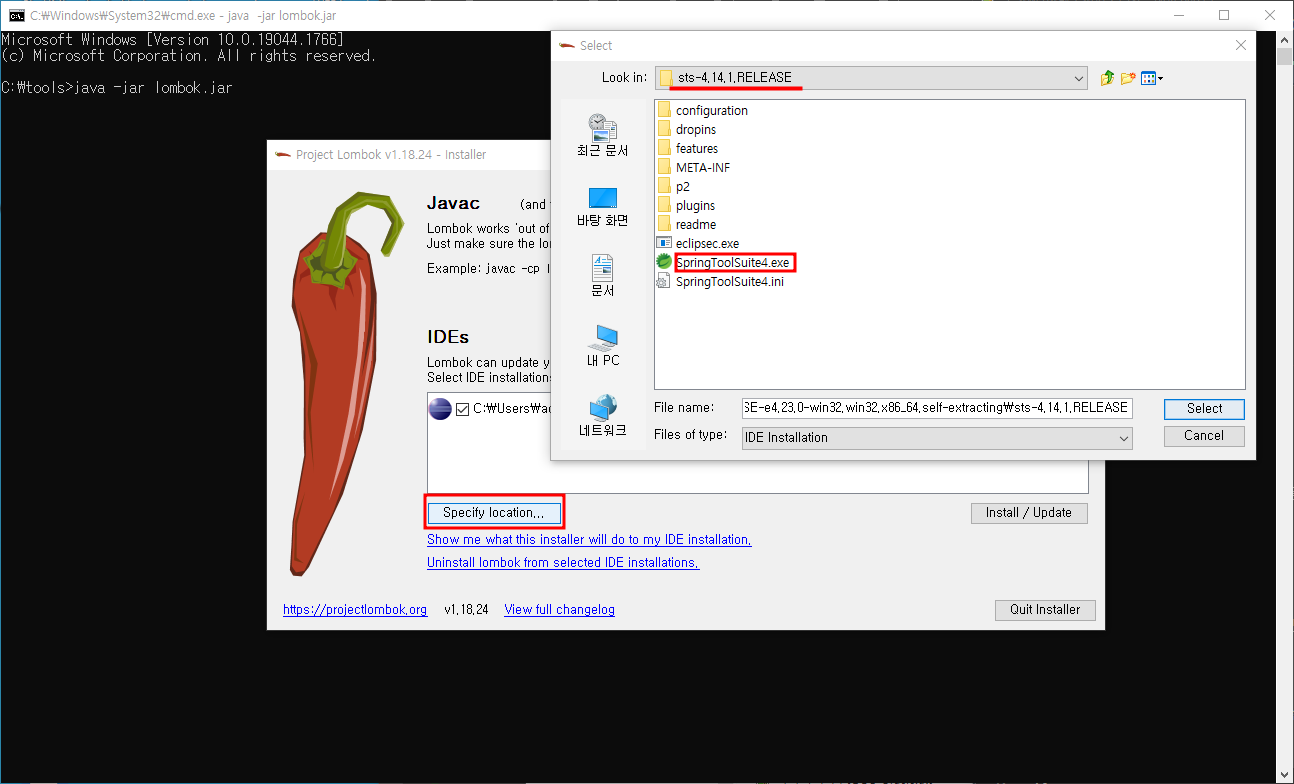Select the p2 folder

pos(673,186)
